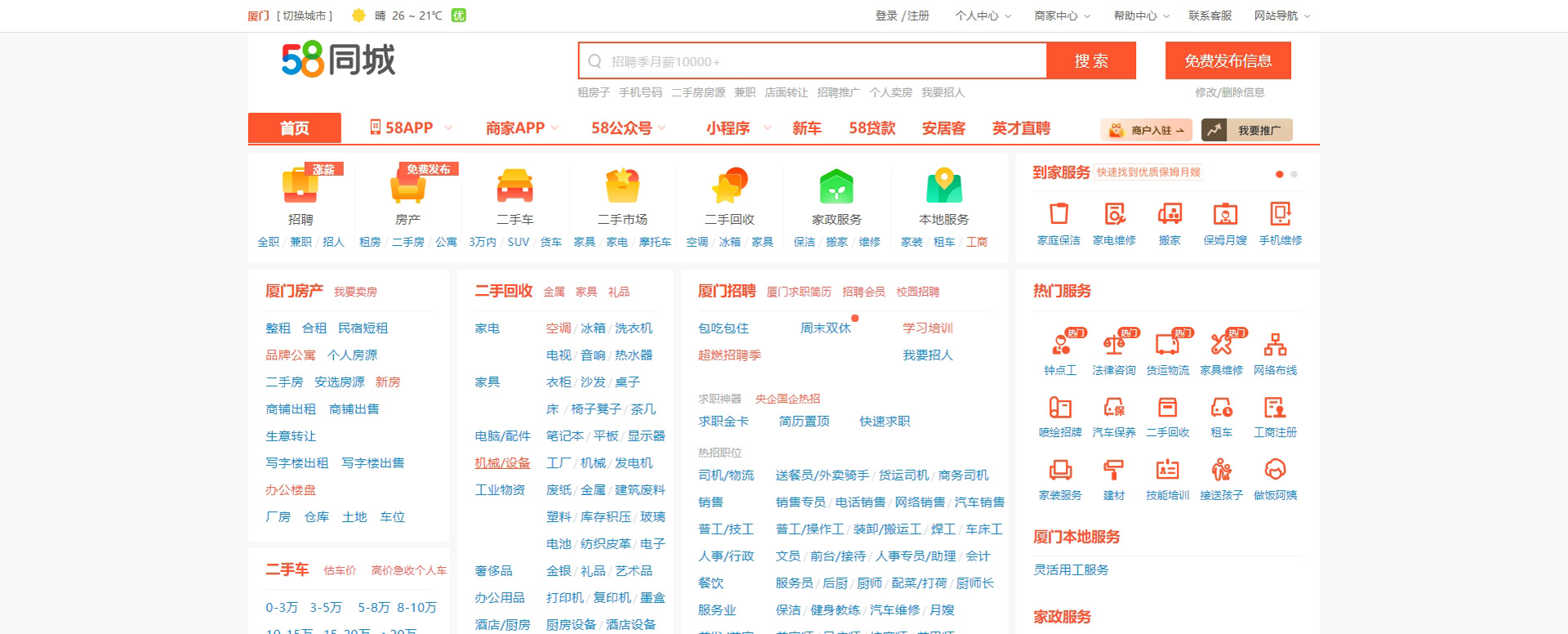The width and height of the screenshot is (1568, 634).
Task: Expand the 帮助中心 dropdown
Action: coord(1142,16)
